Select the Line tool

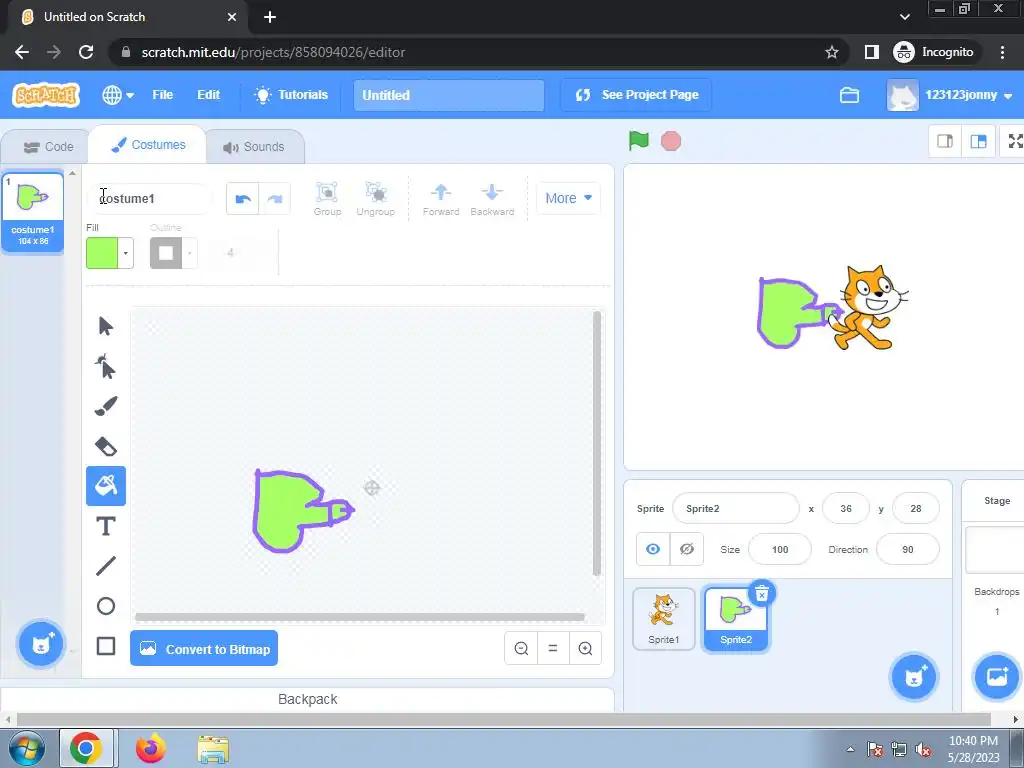(x=106, y=566)
